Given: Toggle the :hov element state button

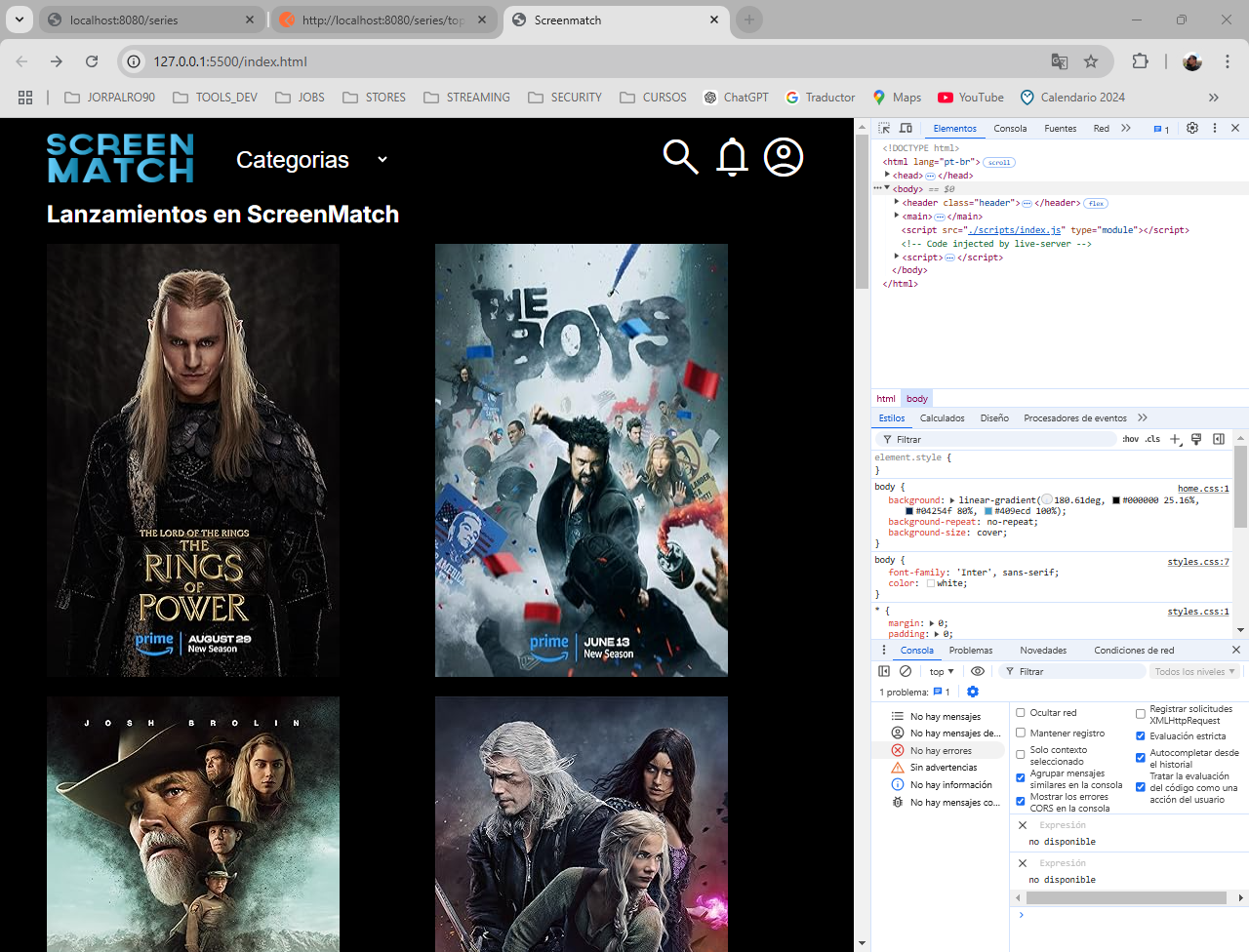Looking at the screenshot, I should (1130, 439).
